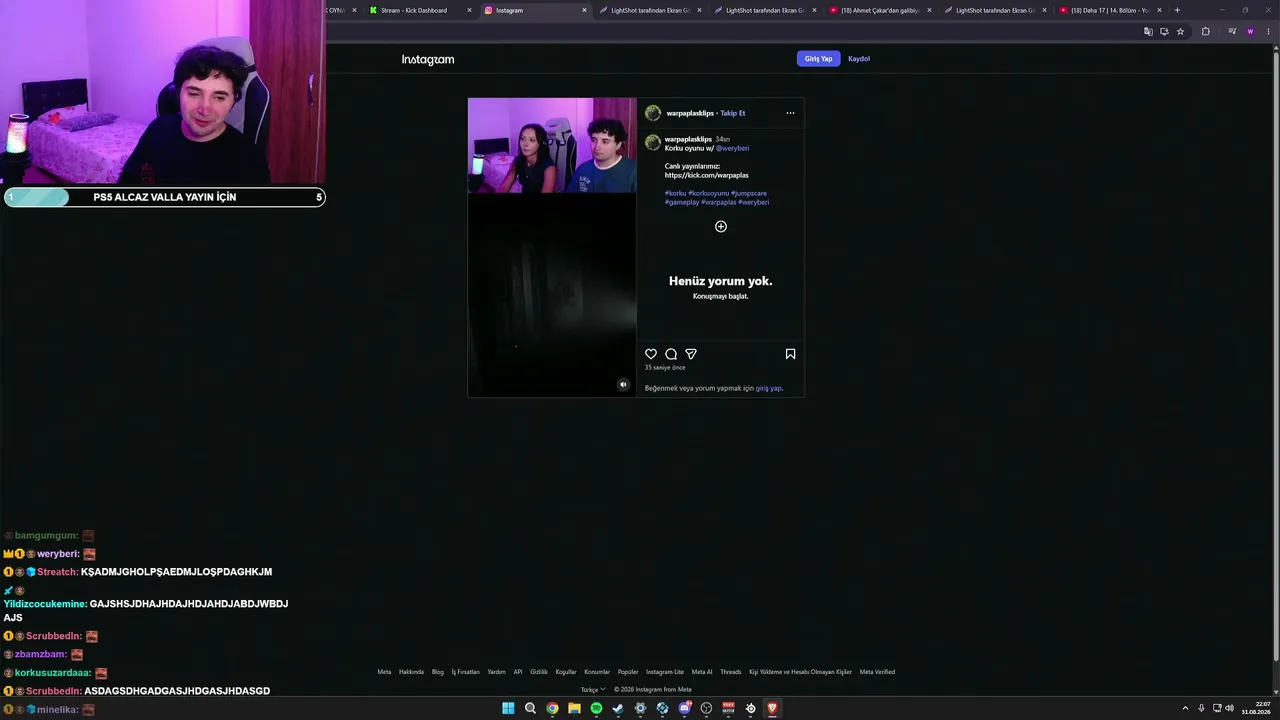Image resolution: width=1280 pixels, height=720 pixels.
Task: Open the #korkuoyunu hashtag
Action: (709, 193)
